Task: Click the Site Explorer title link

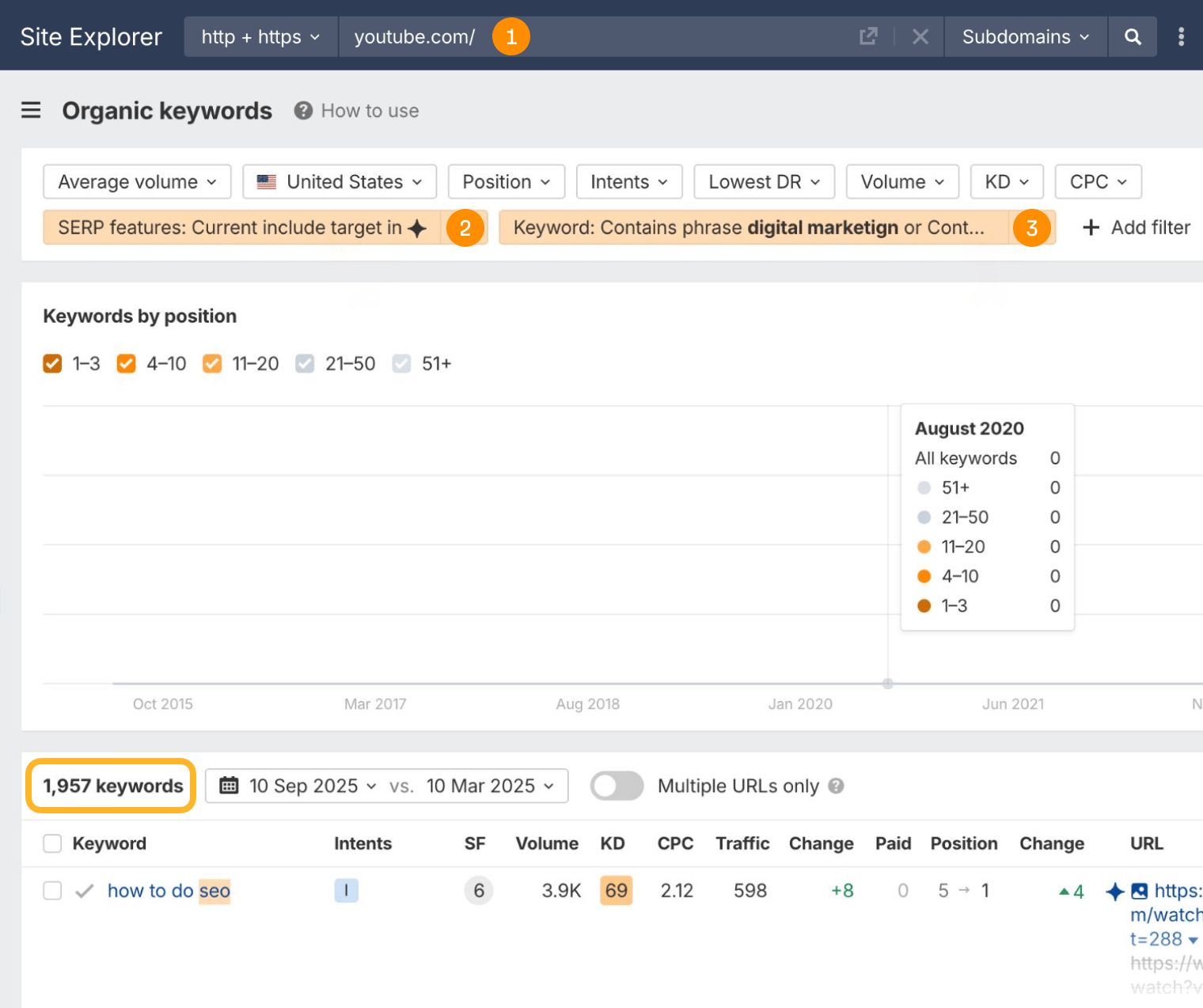Action: (x=91, y=36)
